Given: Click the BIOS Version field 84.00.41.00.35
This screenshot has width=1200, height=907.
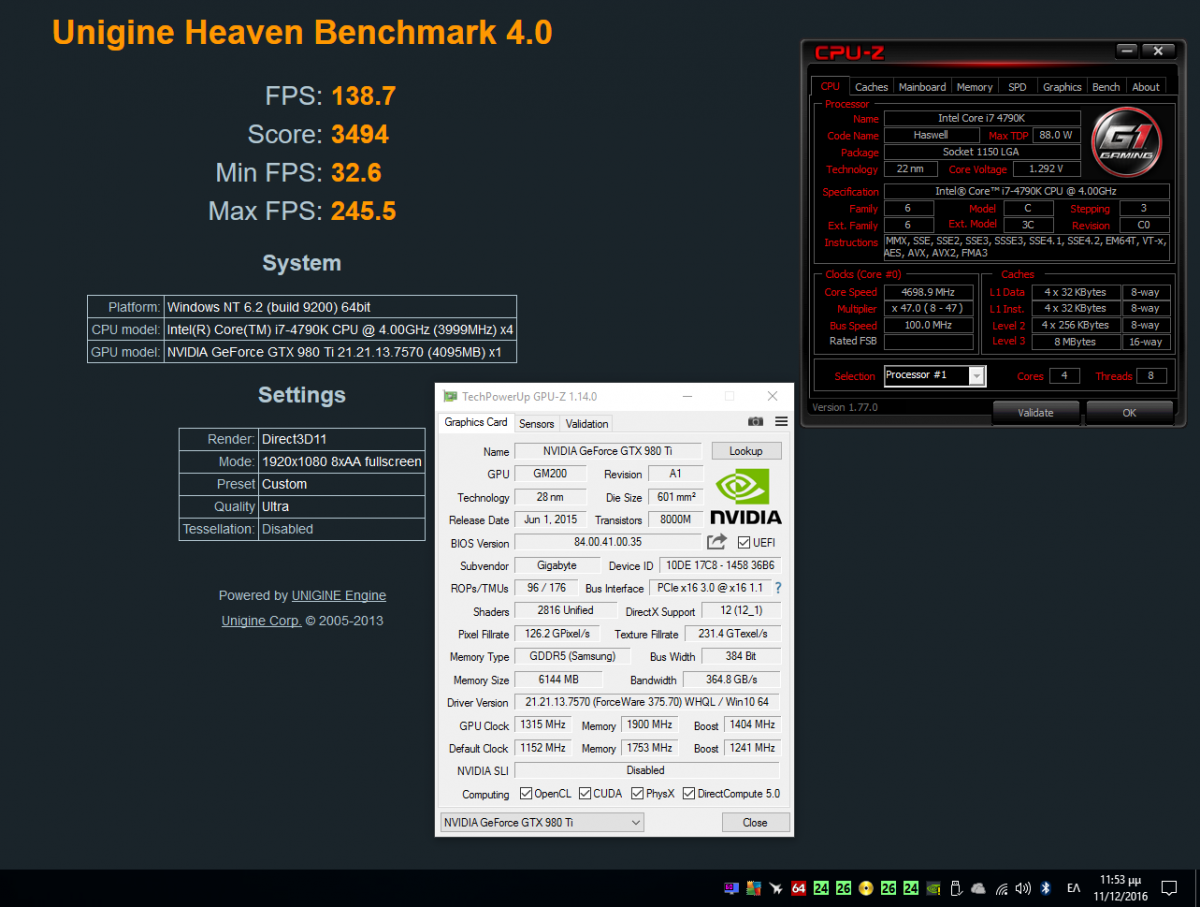Looking at the screenshot, I should point(608,542).
